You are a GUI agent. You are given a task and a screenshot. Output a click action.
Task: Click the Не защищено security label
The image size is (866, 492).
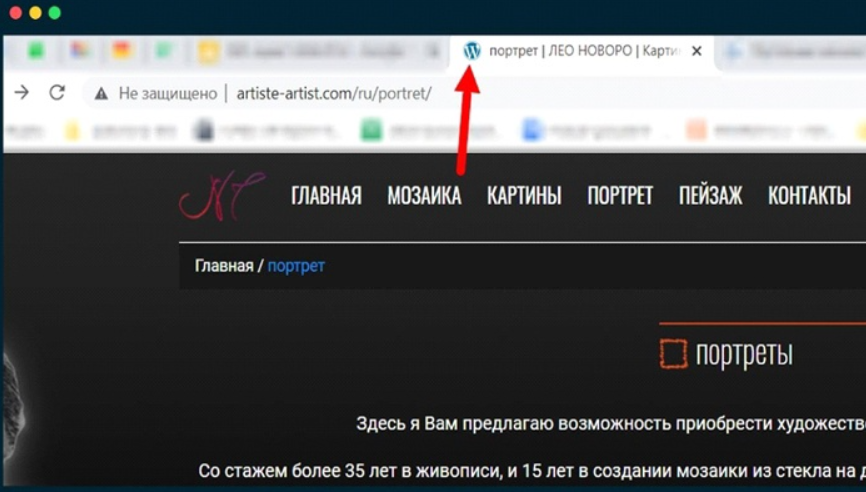168,94
